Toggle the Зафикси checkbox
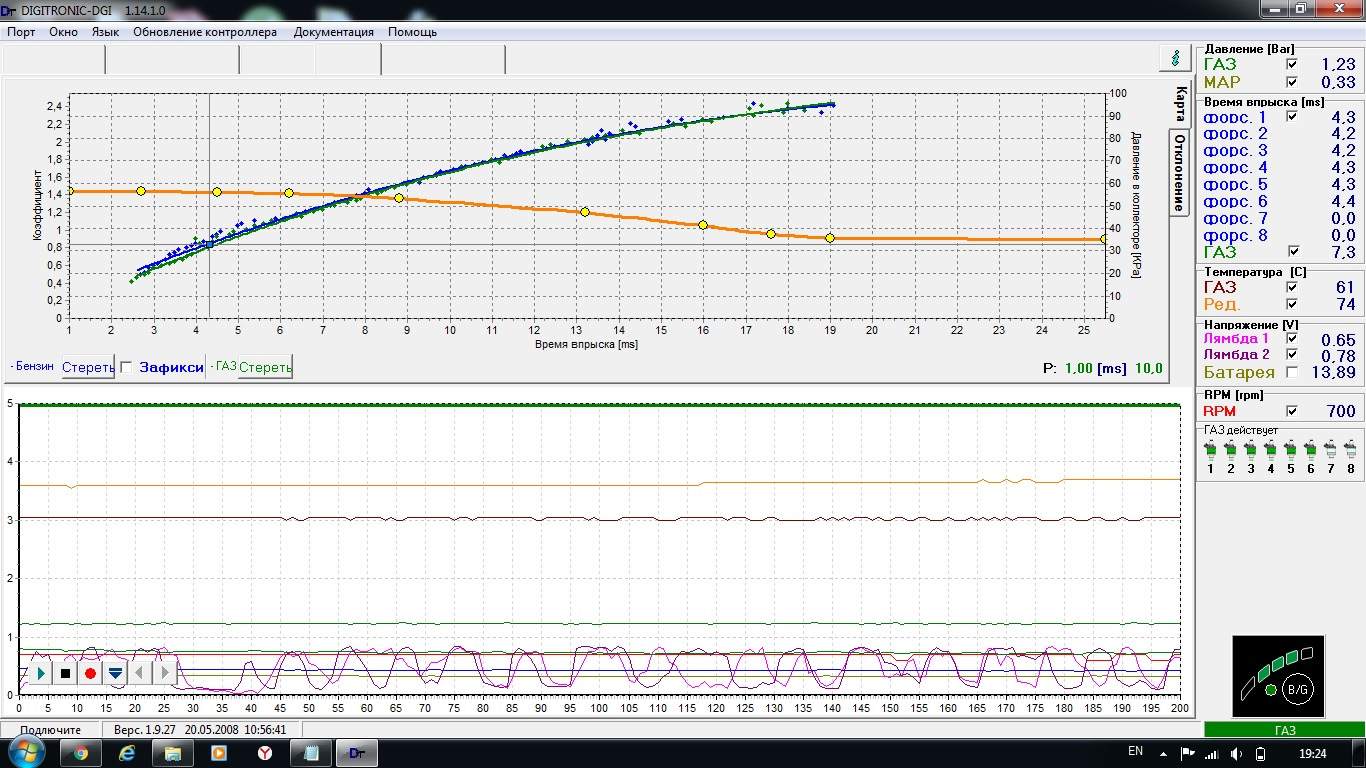Image resolution: width=1366 pixels, height=768 pixels. 126,367
